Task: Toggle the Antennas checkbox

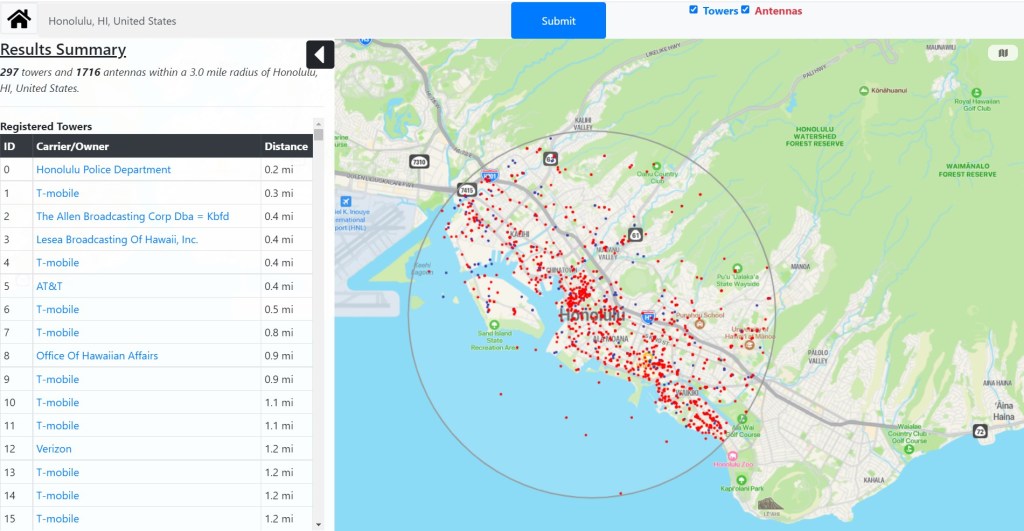Action: [745, 10]
